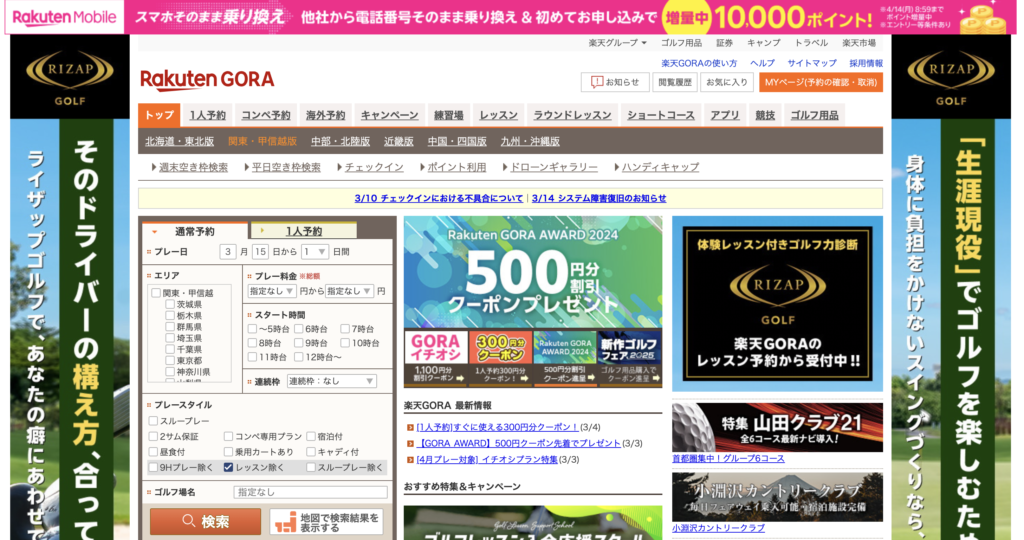Open MYページ reservation confirmation button

click(x=820, y=82)
